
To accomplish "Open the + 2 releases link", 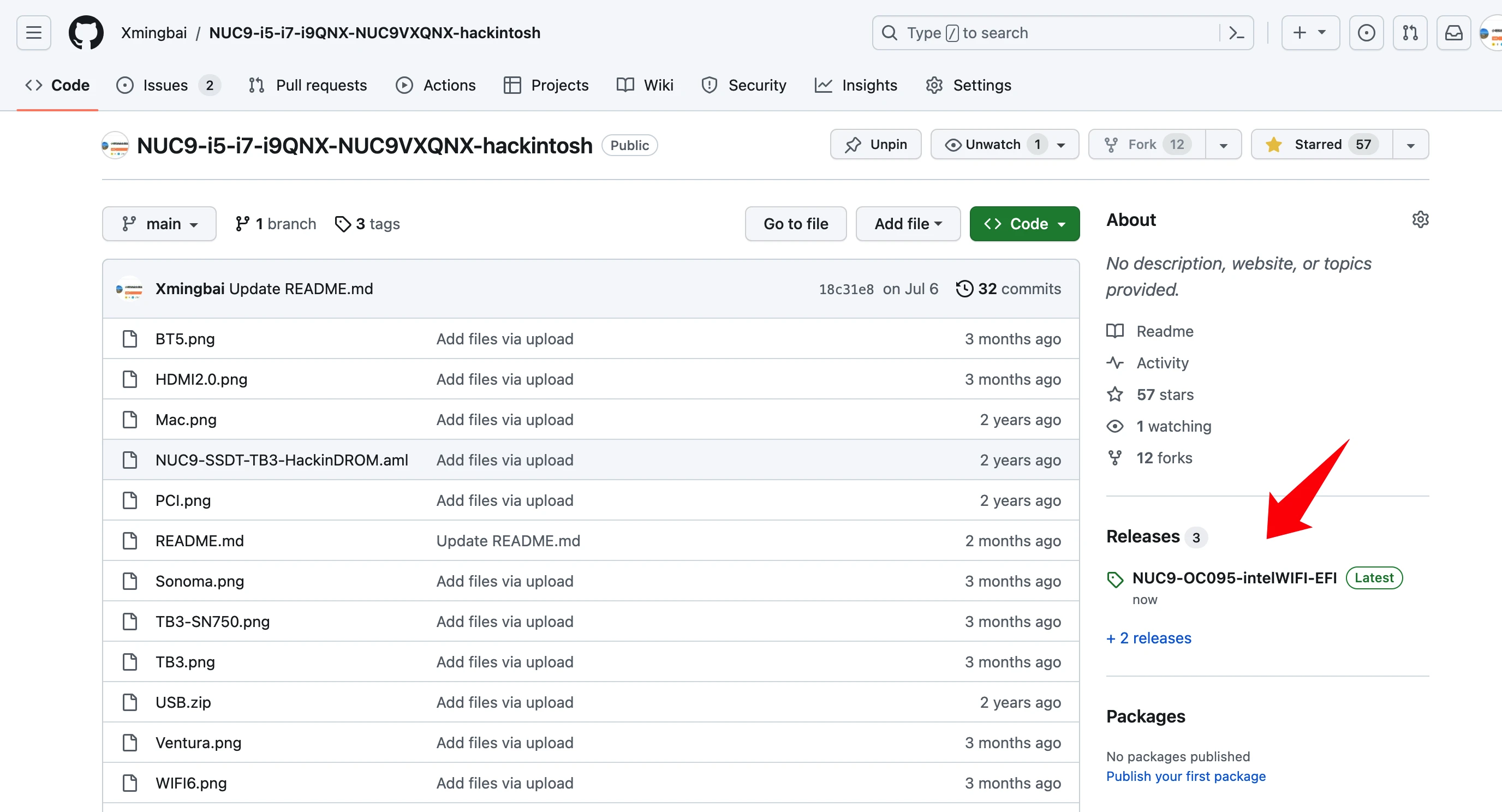I will (x=1149, y=638).
